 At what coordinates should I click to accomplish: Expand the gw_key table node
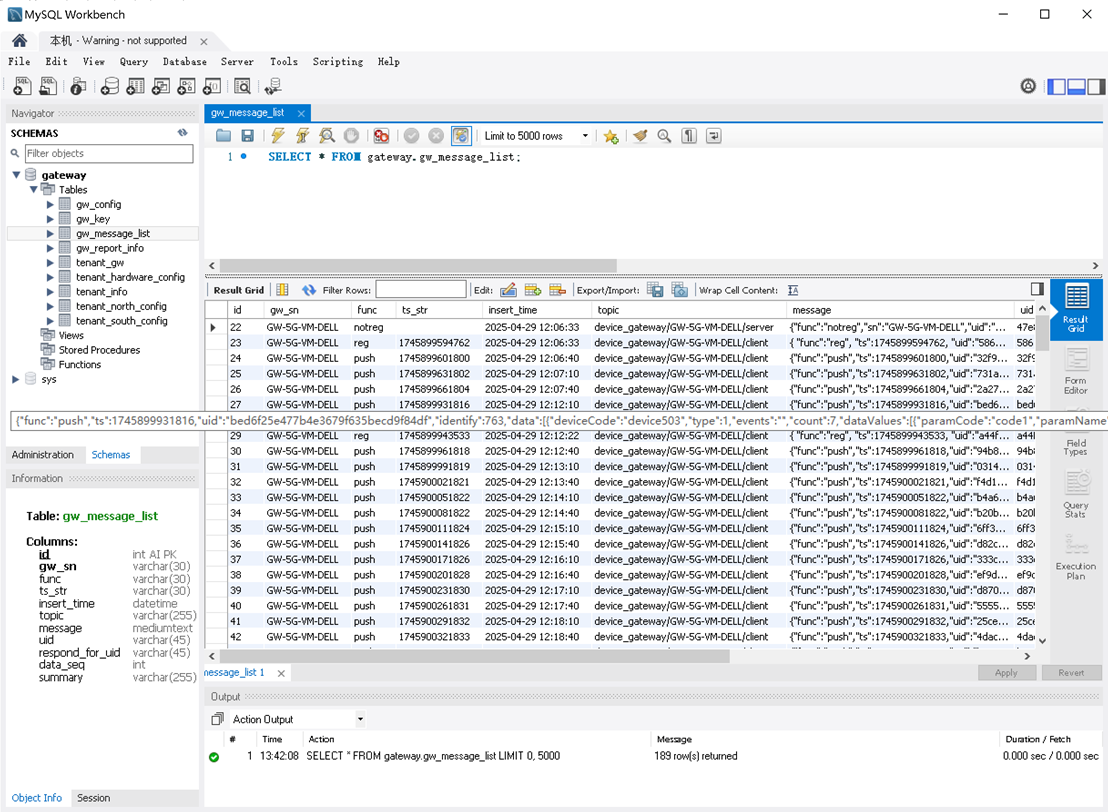tap(50, 219)
